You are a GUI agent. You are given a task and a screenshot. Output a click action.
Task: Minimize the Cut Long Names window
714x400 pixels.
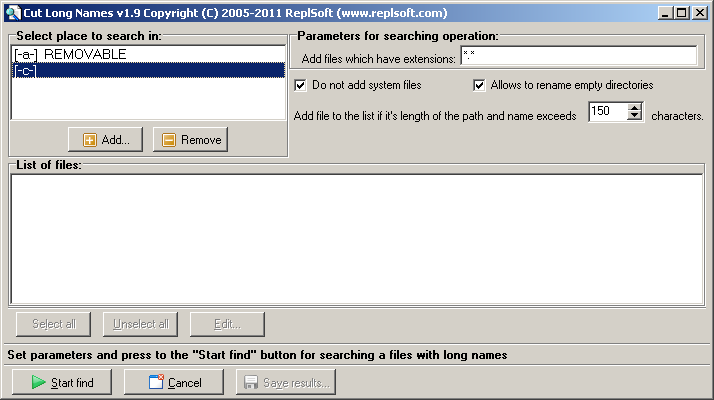coord(663,12)
